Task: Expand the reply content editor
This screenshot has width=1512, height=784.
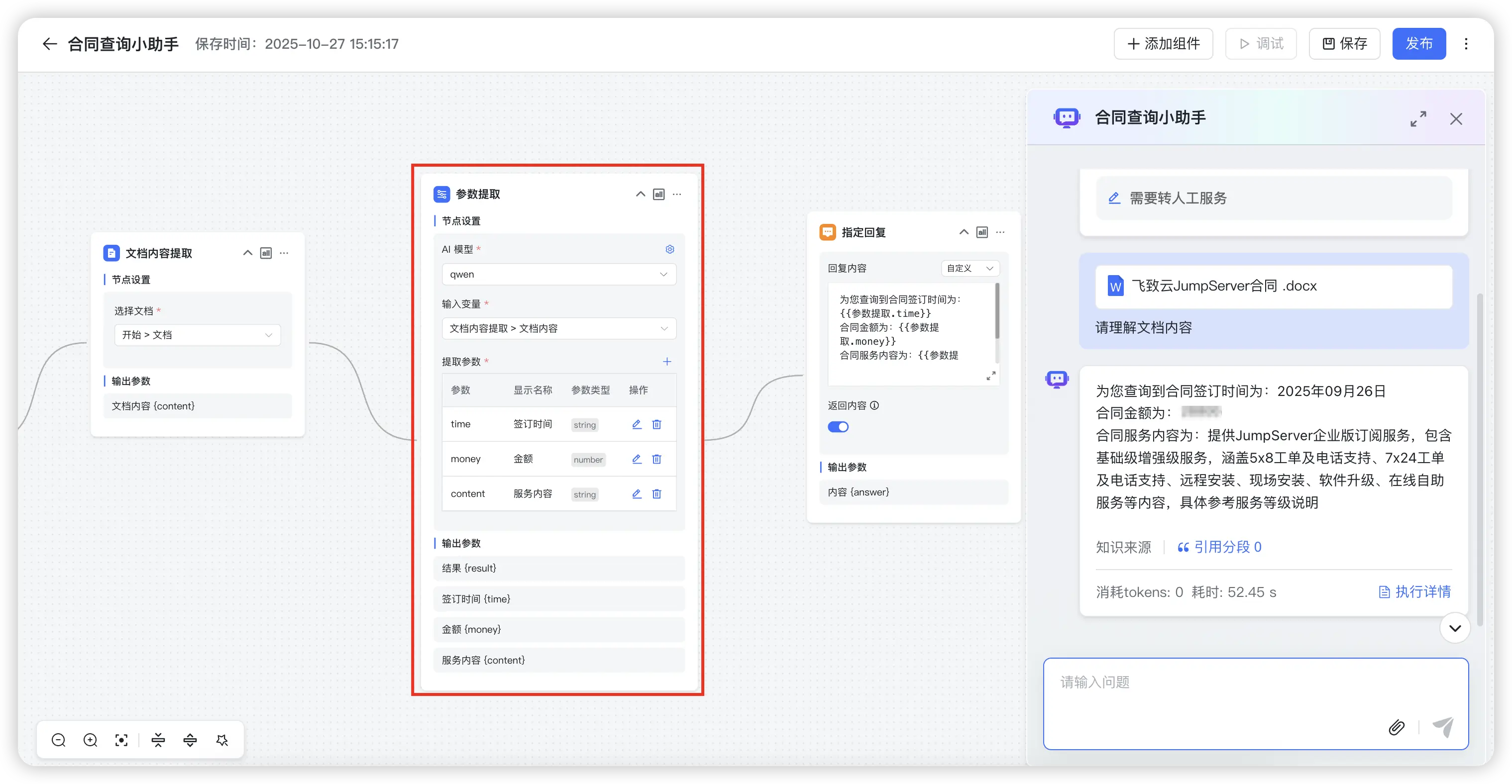Action: (991, 376)
